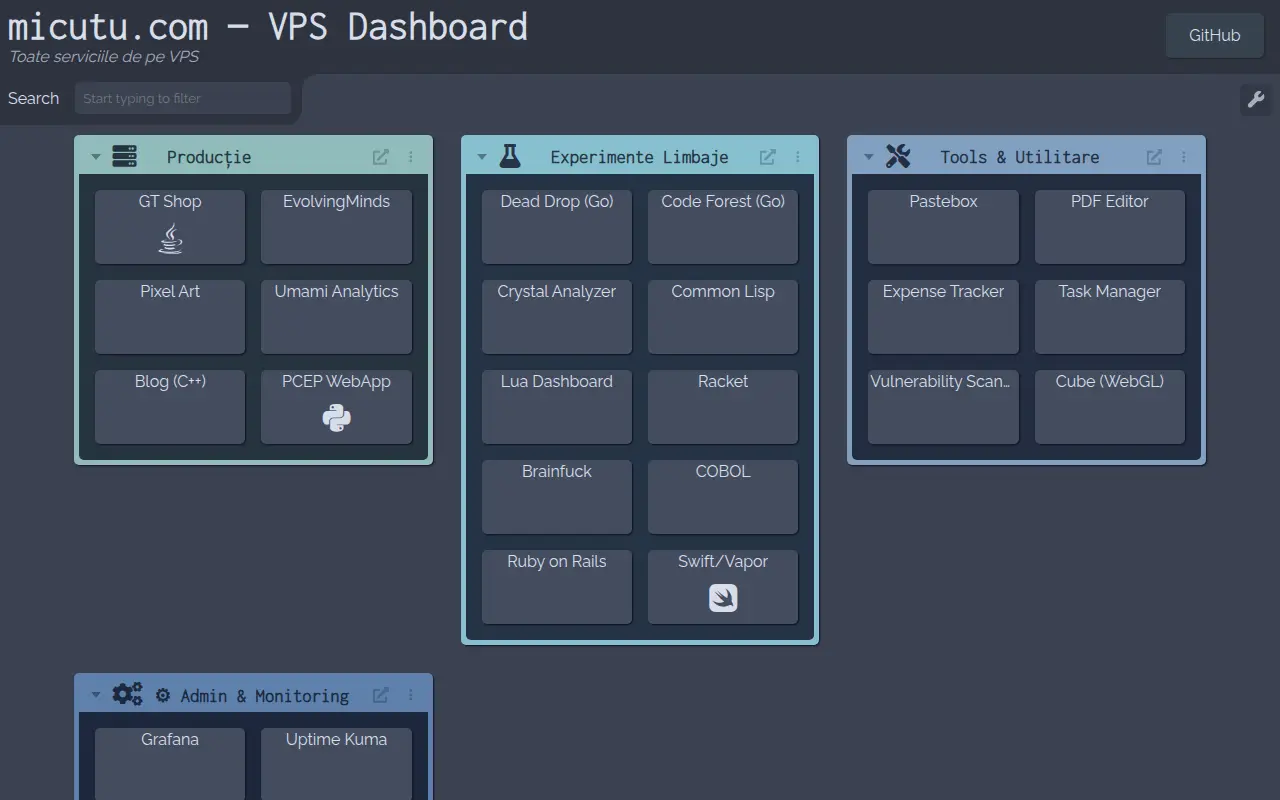Collapse the Producție section
This screenshot has height=800, width=1280.
[x=96, y=157]
